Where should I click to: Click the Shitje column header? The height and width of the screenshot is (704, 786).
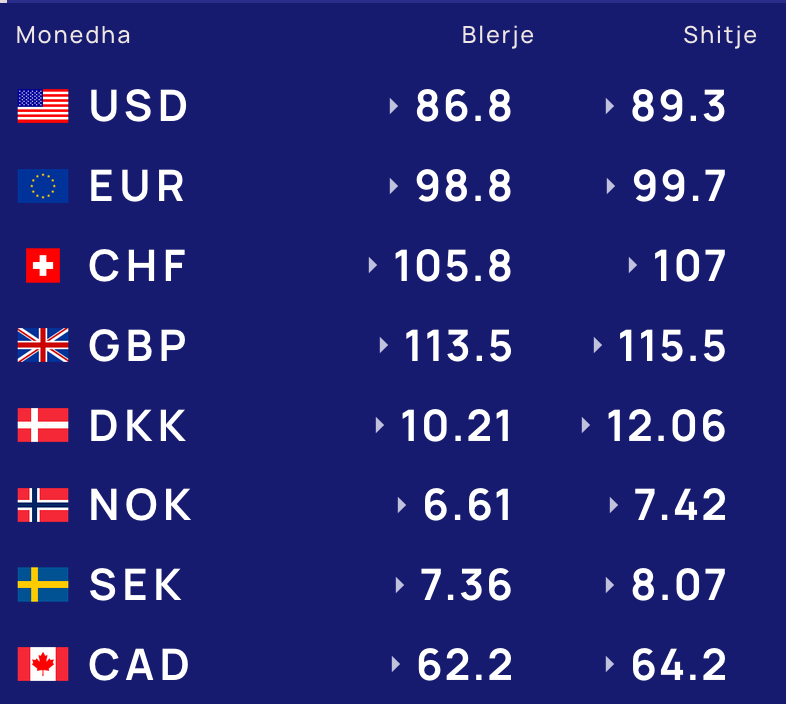pos(720,36)
